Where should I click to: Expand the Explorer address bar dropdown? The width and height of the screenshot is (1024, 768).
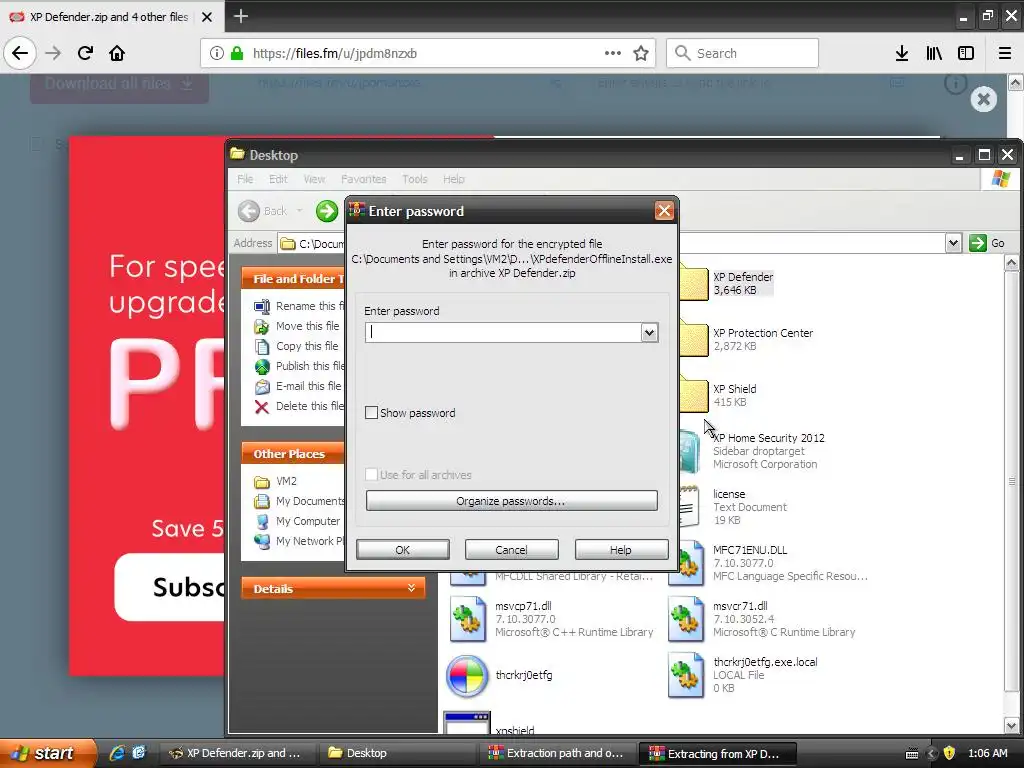click(953, 243)
